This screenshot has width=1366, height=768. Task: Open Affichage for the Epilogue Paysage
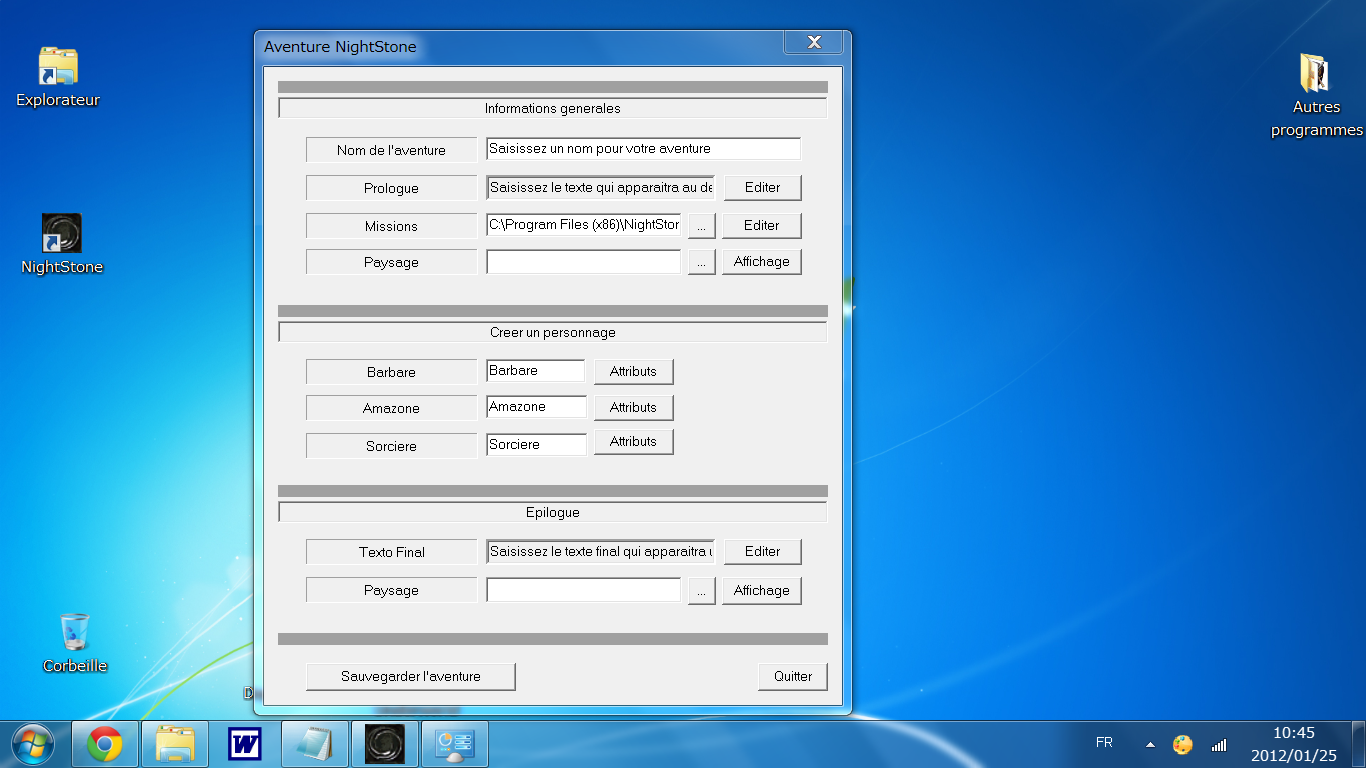[x=762, y=591]
